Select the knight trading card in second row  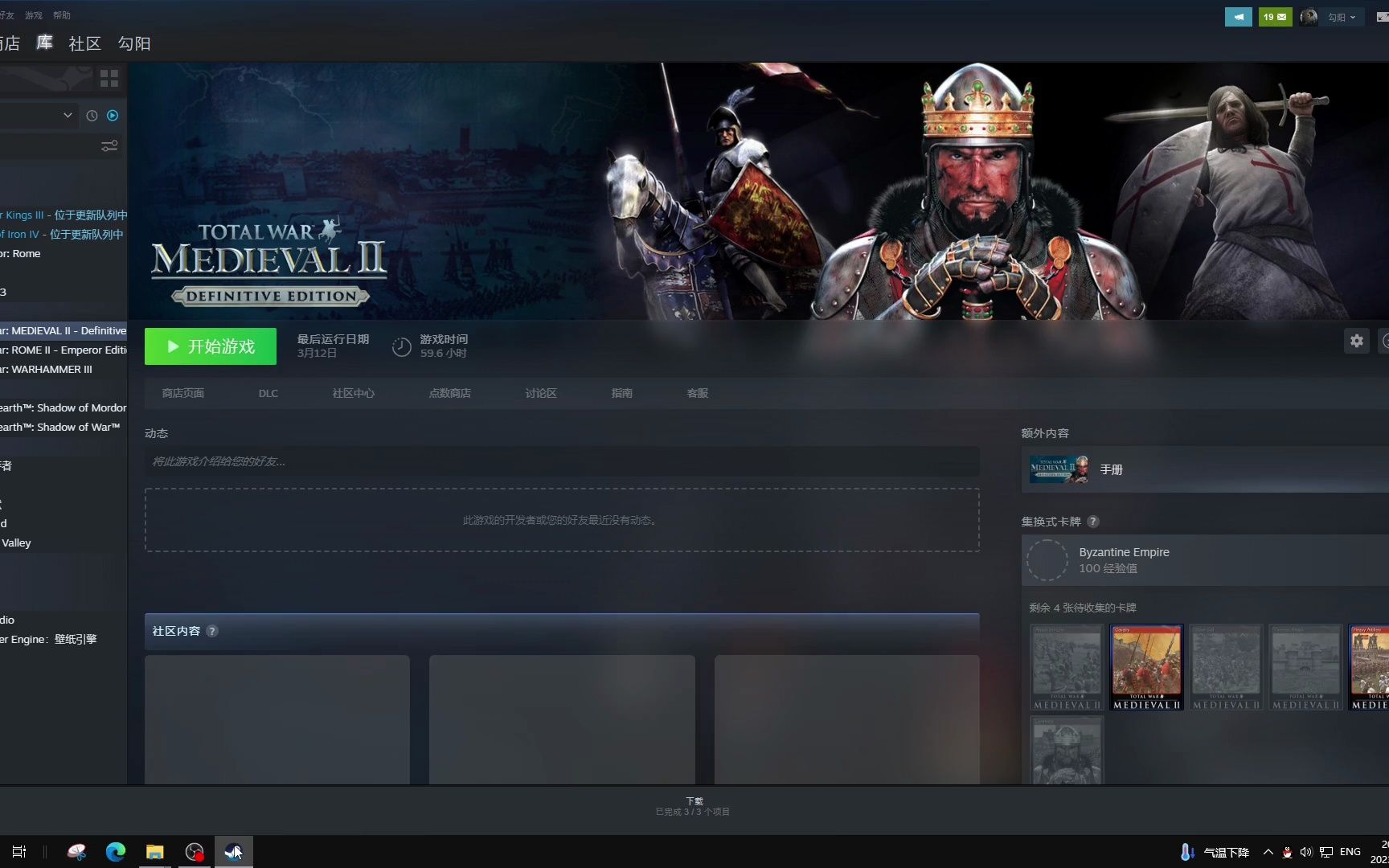(x=1067, y=750)
